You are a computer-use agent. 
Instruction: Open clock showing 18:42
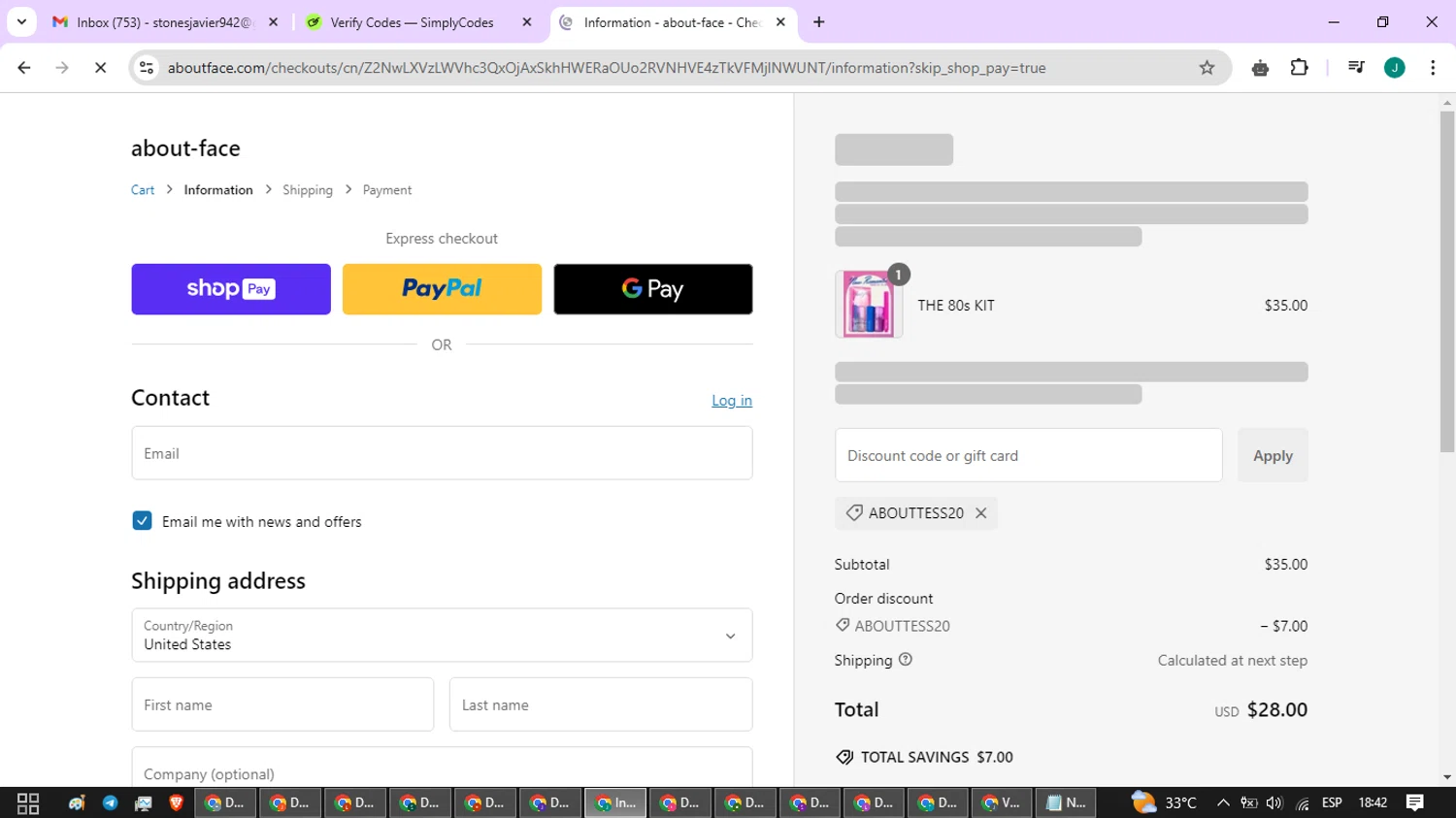pyautogui.click(x=1373, y=803)
